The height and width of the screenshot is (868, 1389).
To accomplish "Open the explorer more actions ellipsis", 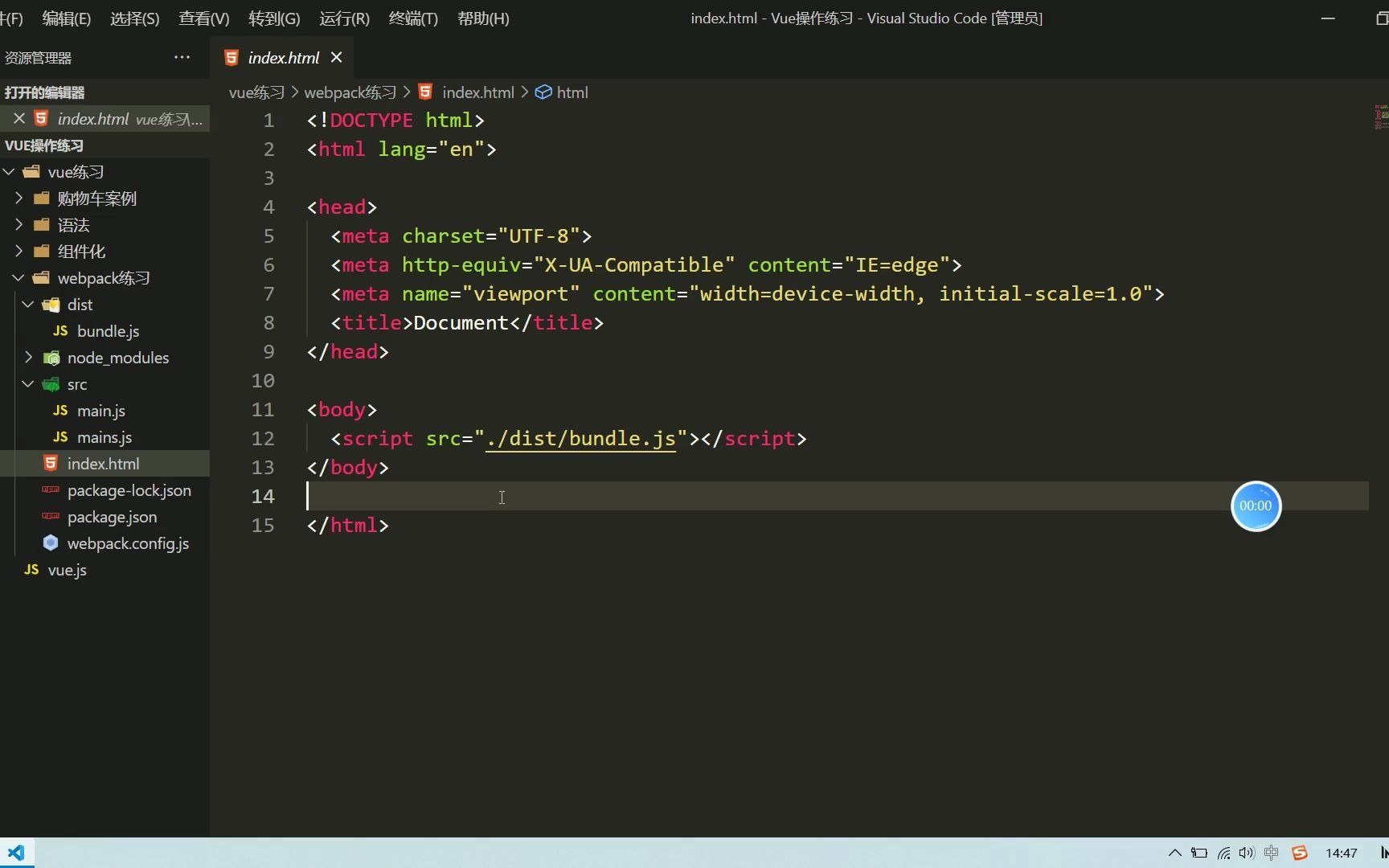I will click(x=182, y=57).
